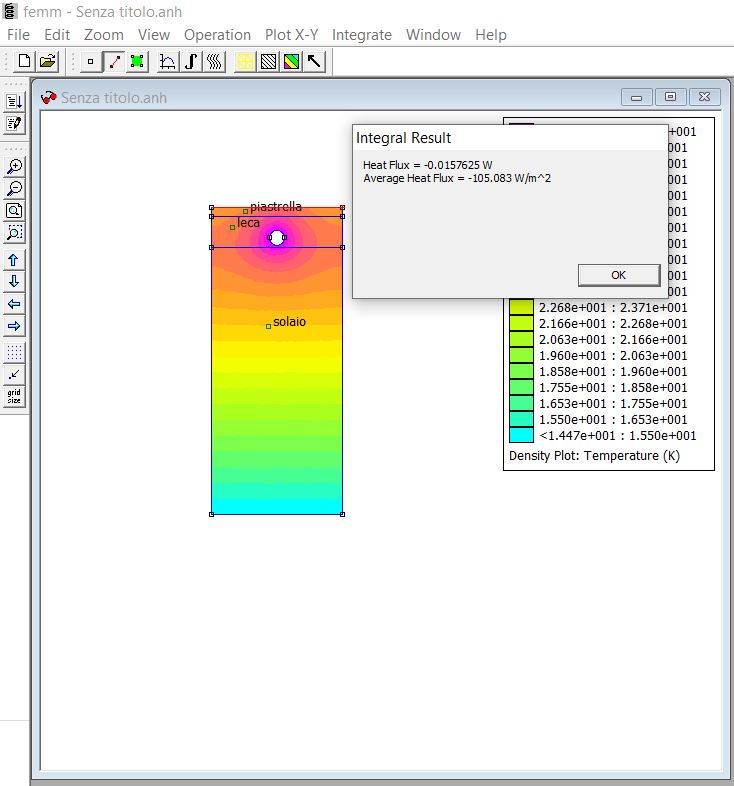Select the green block area mode

tap(137, 61)
